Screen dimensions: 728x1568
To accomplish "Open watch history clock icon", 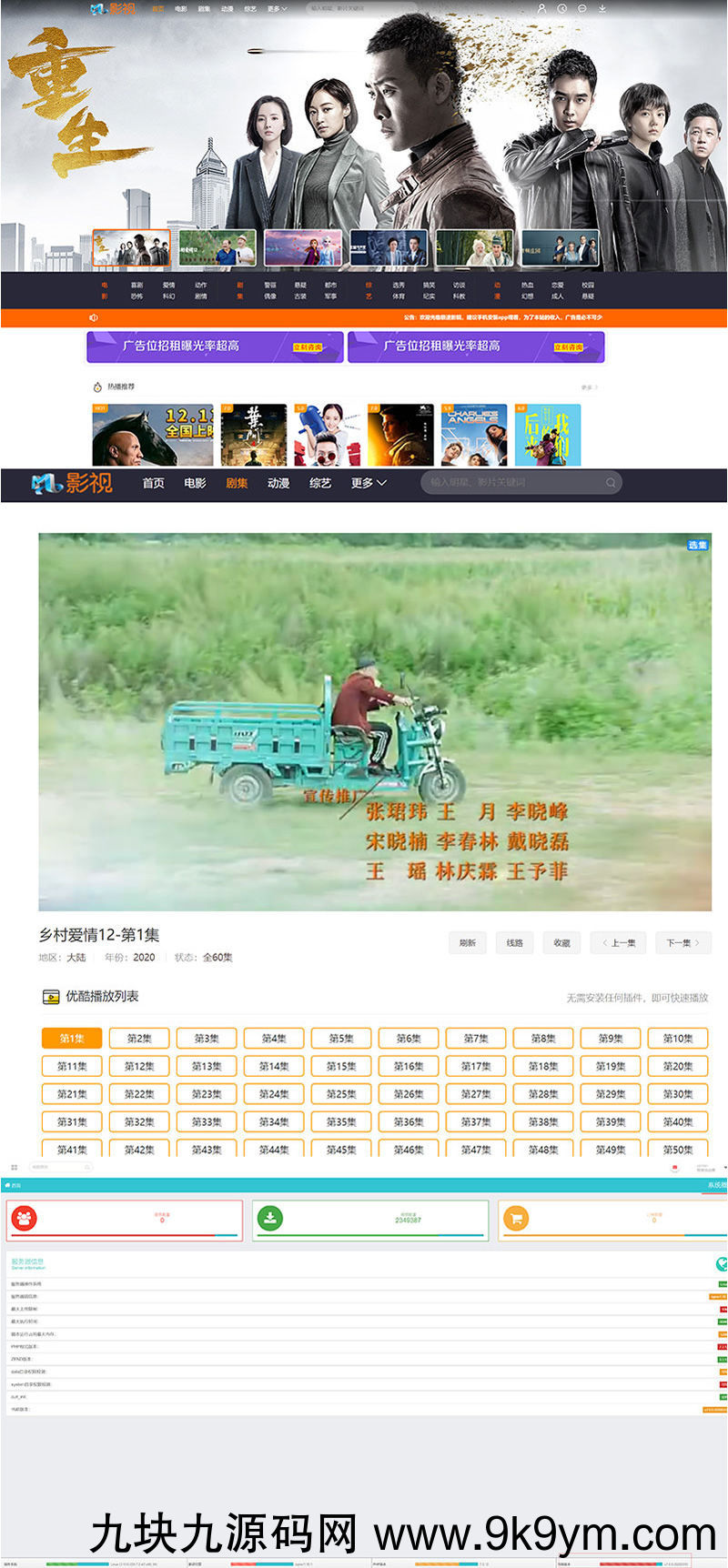I will [x=561, y=8].
